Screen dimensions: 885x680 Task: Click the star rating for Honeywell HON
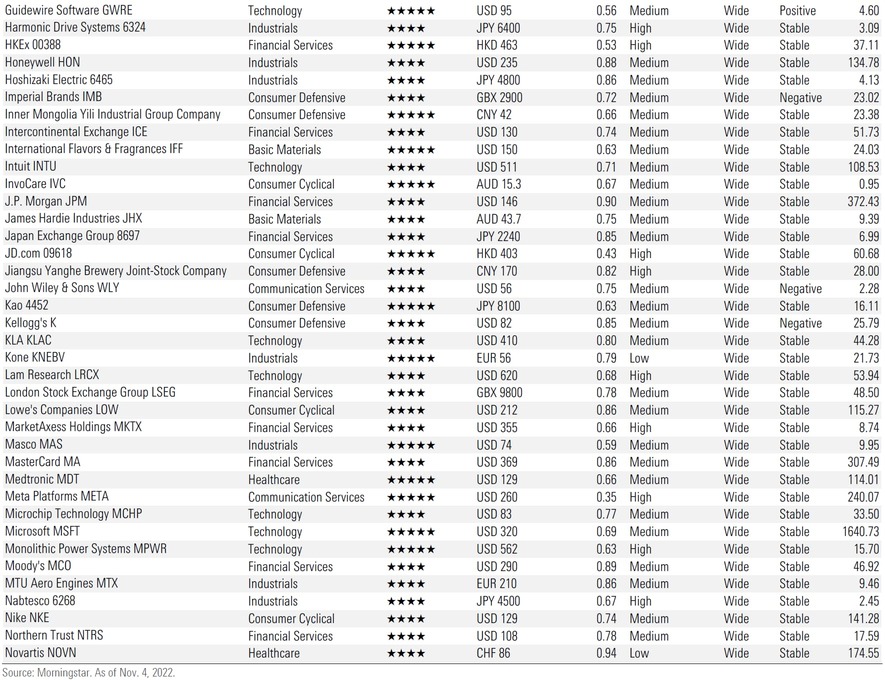pos(406,62)
